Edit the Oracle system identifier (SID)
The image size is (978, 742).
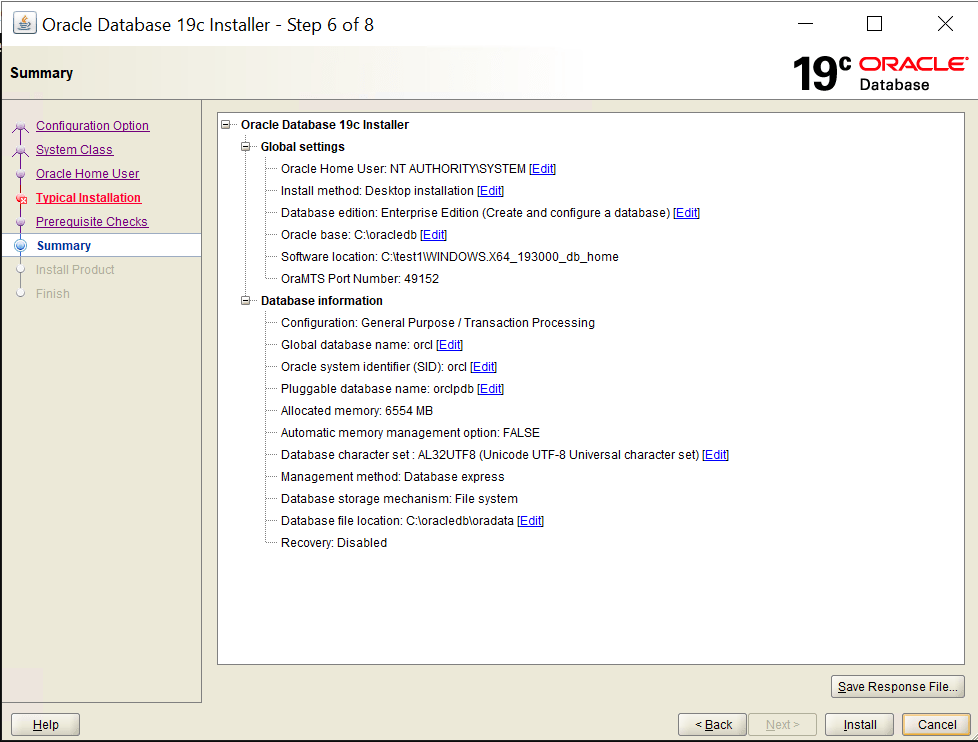(x=483, y=367)
